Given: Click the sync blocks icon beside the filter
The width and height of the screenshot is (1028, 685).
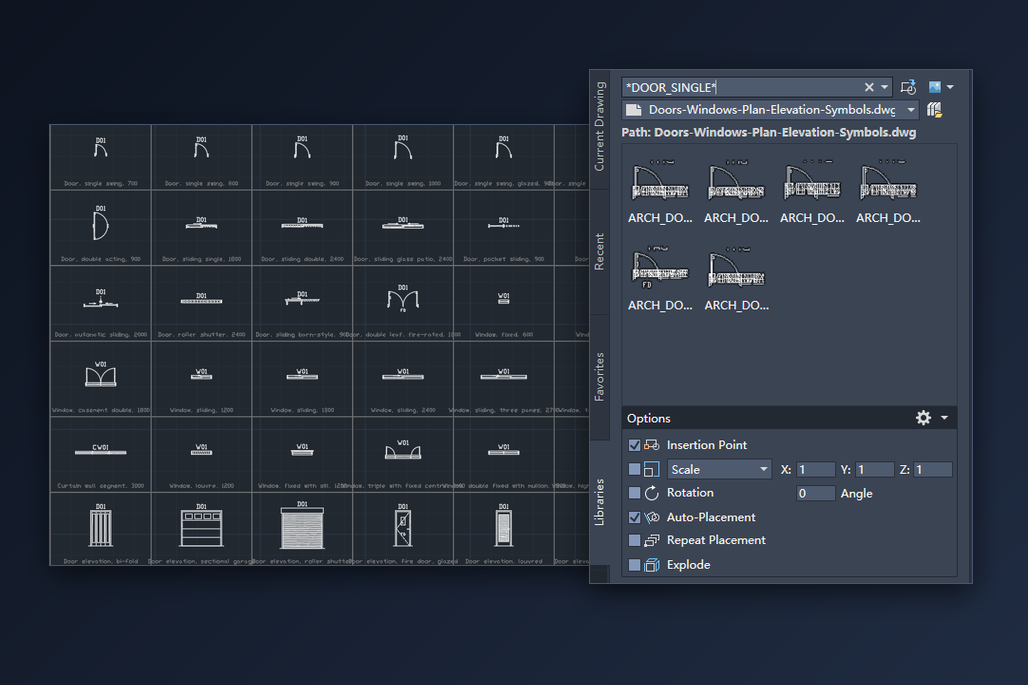Looking at the screenshot, I should (x=908, y=87).
